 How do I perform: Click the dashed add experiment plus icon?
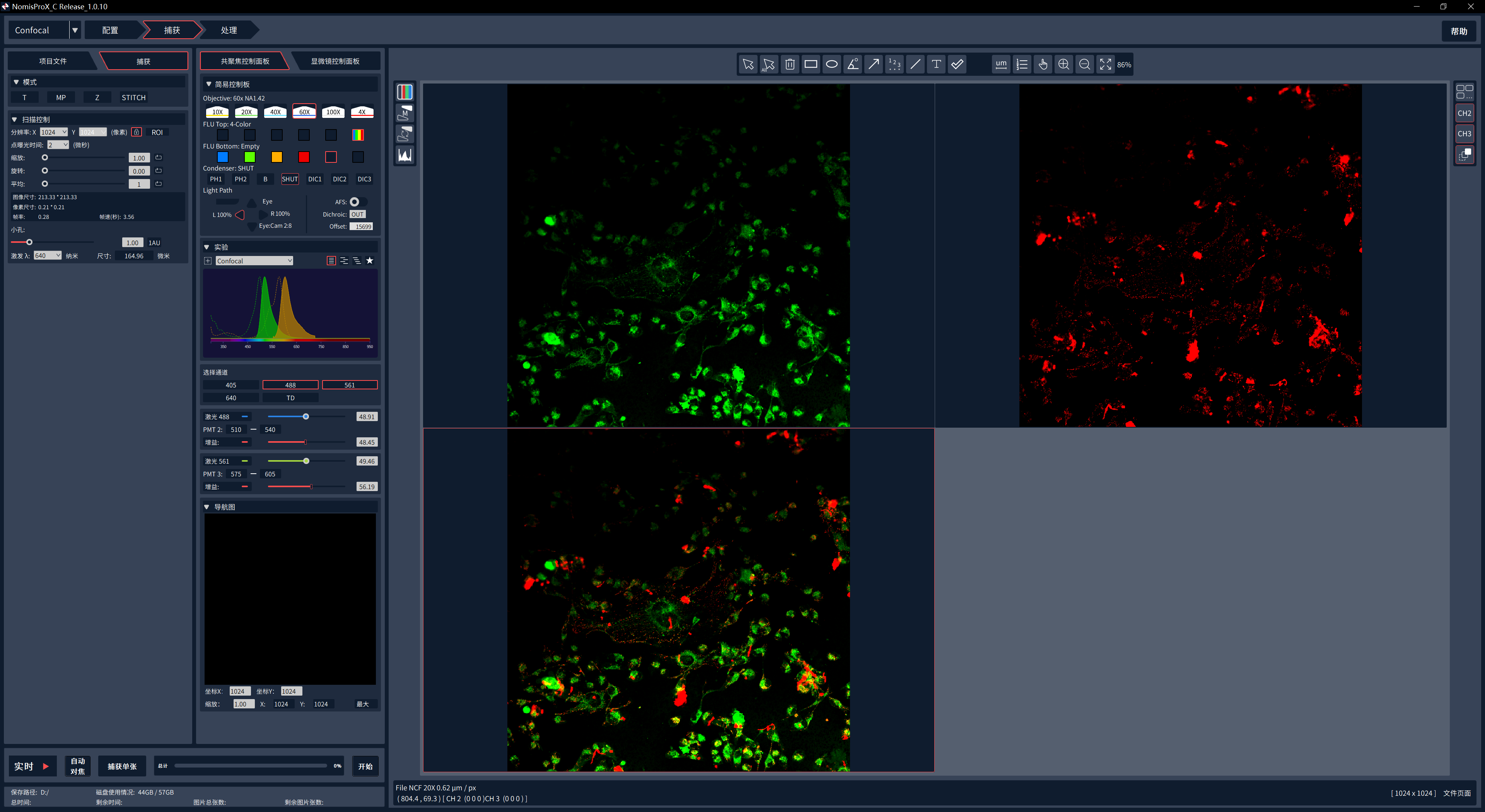click(x=208, y=261)
